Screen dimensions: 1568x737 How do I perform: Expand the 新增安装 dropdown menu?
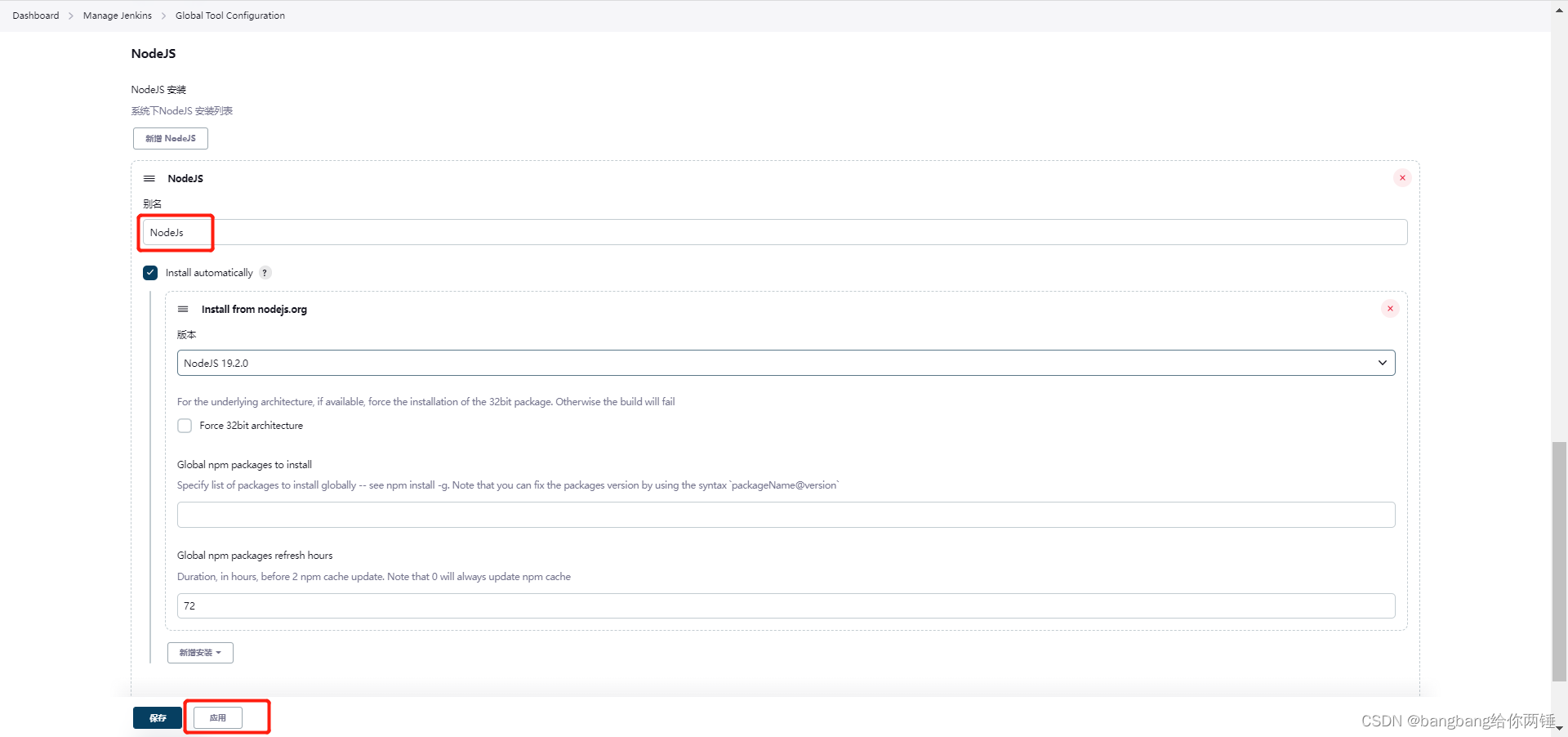click(x=200, y=652)
